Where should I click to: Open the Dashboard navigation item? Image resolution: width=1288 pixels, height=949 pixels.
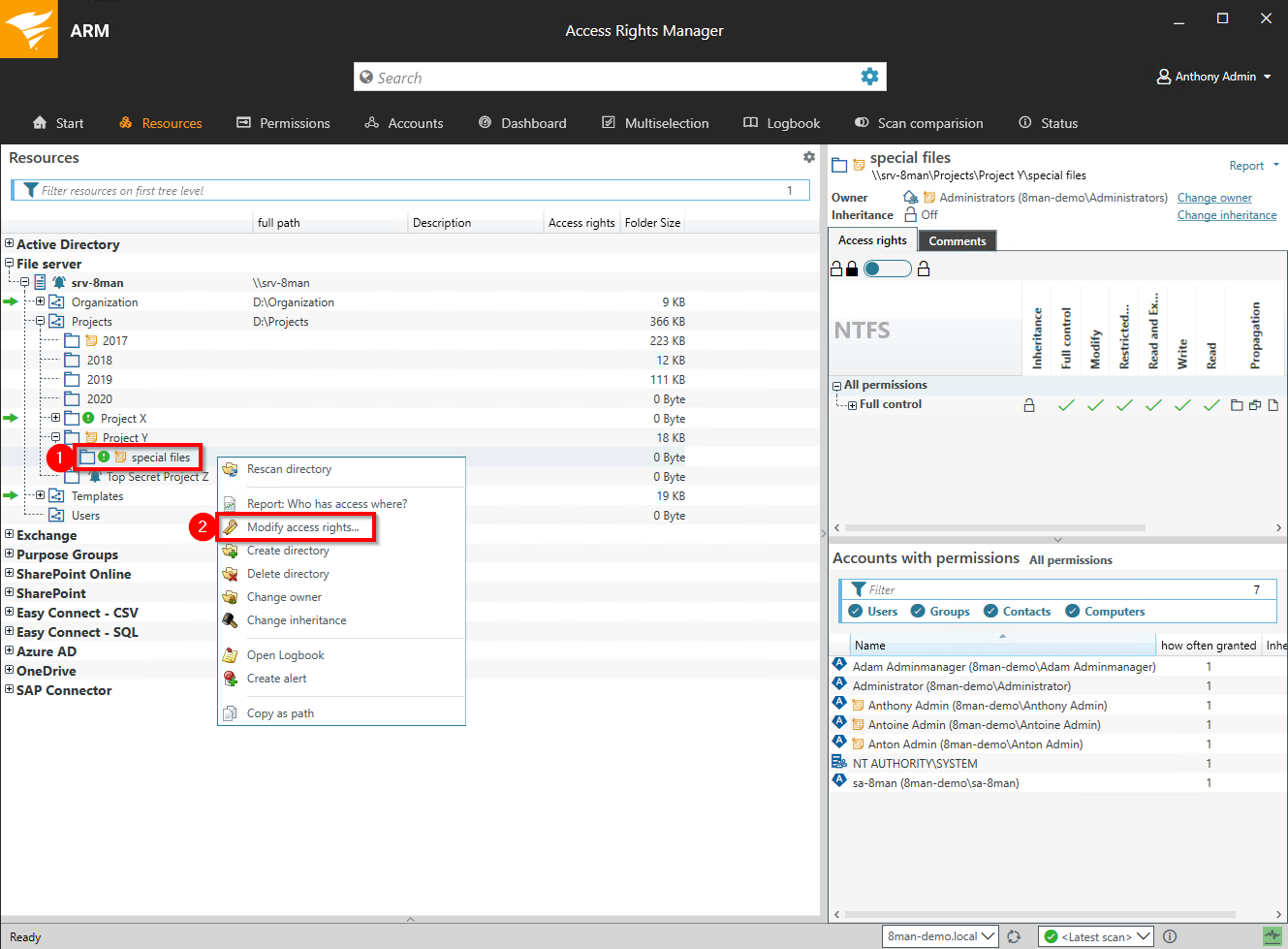point(522,123)
